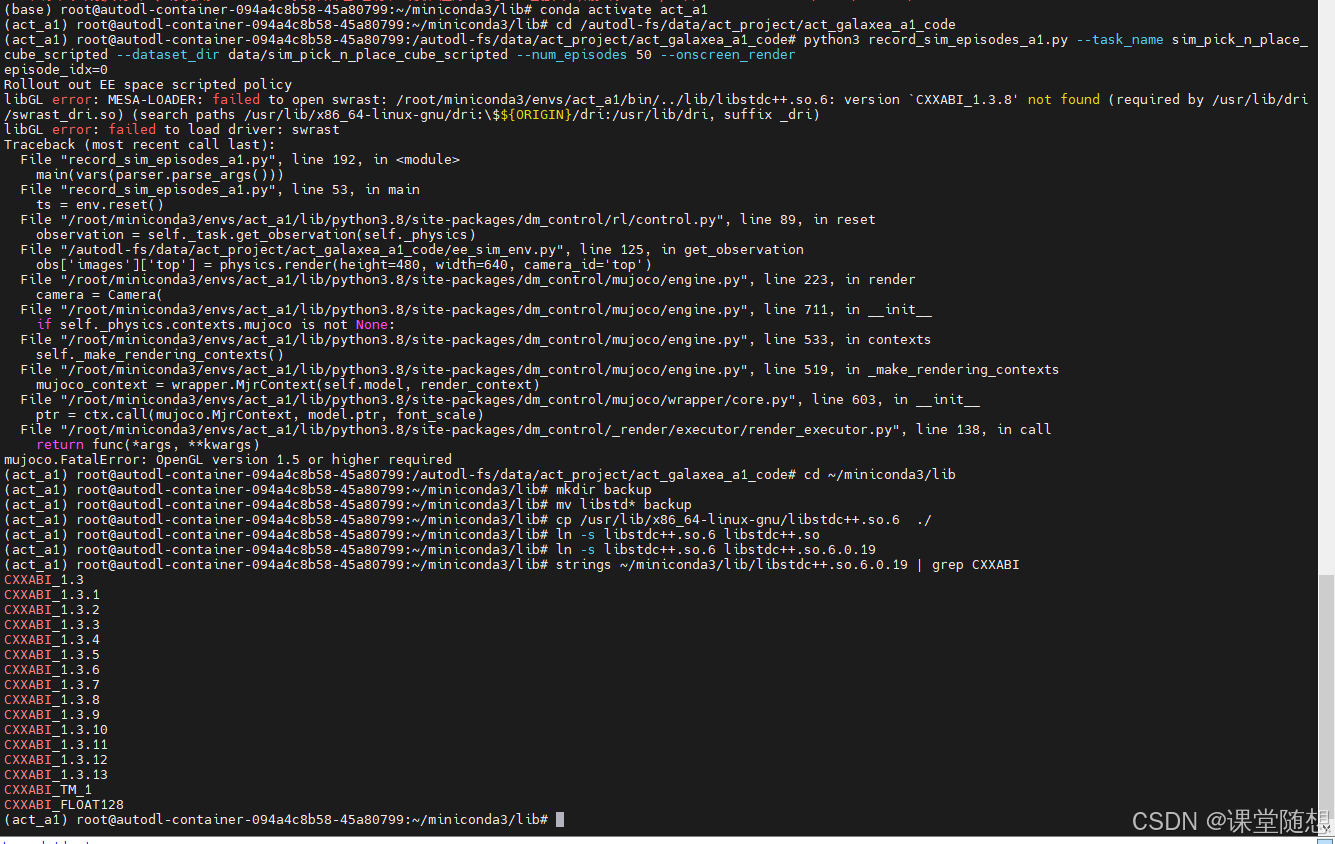Click the 'mkdir backup' command
The width and height of the screenshot is (1335, 844).
click(604, 490)
